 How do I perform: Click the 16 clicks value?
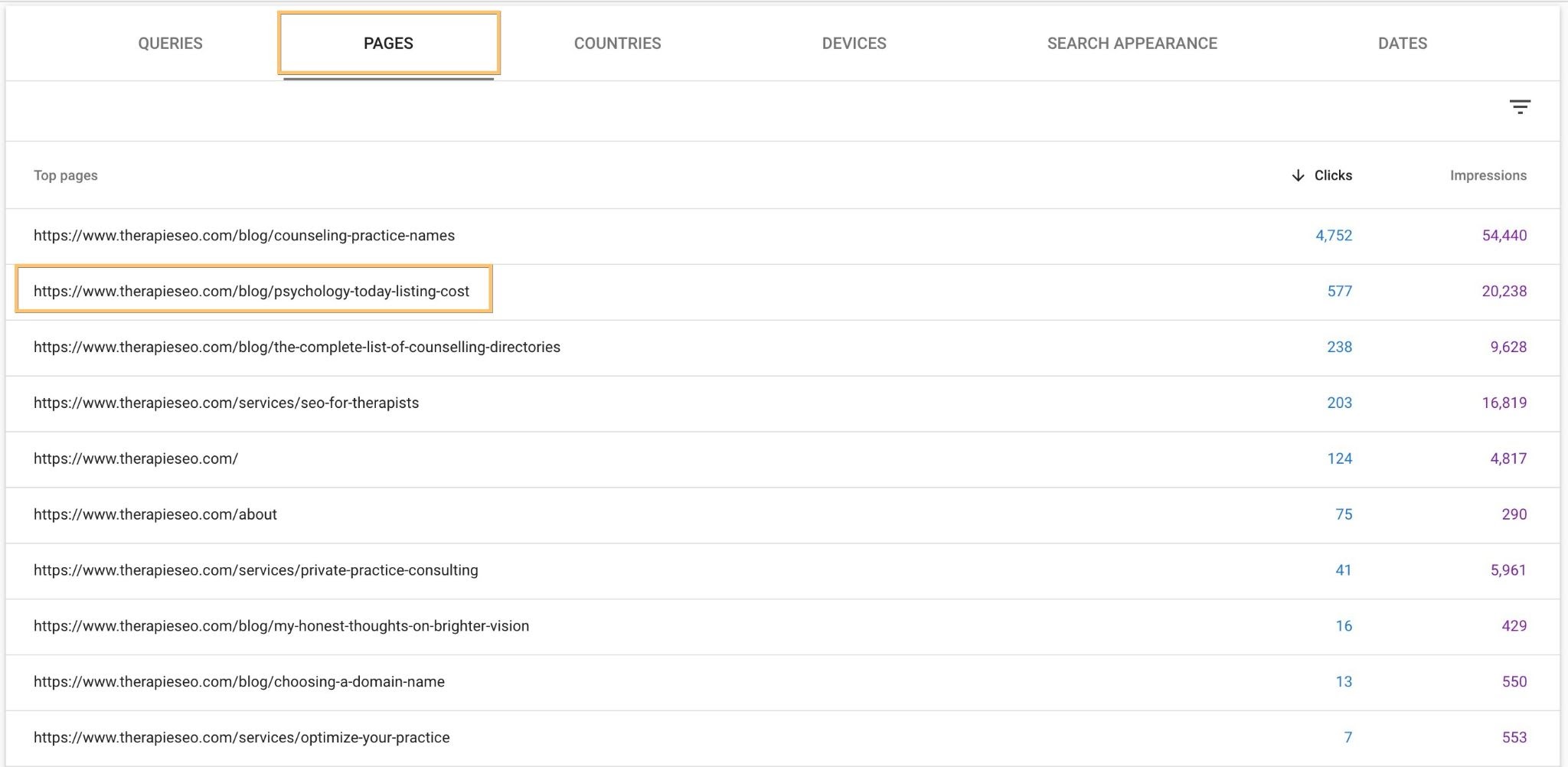point(1344,627)
